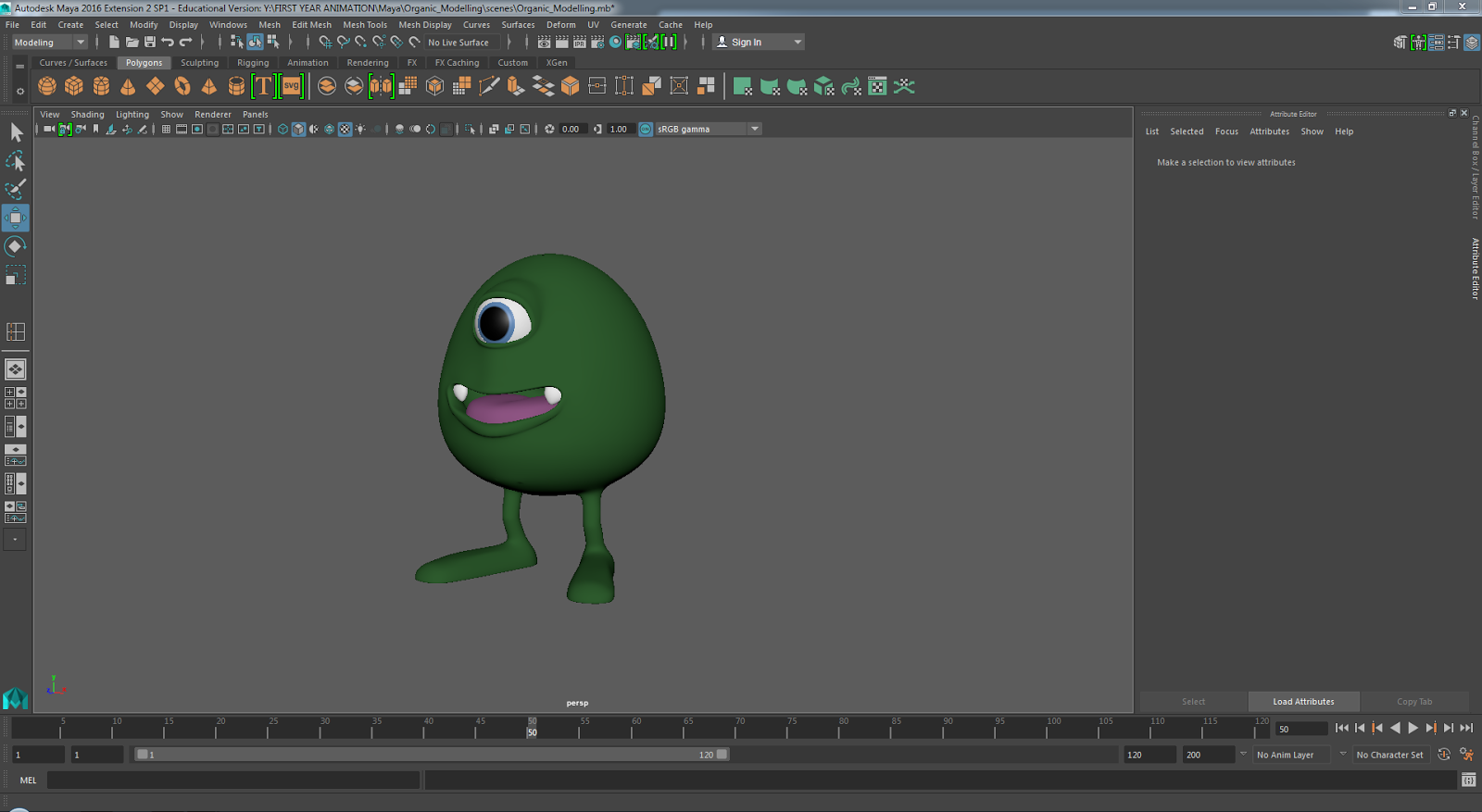
Task: Open the Sign In account dropdown
Action: tap(759, 42)
